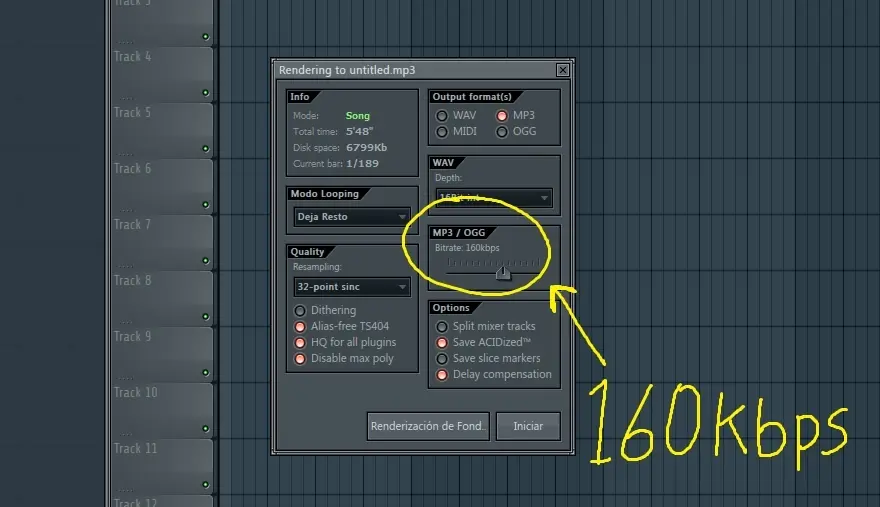Select OGG output format
This screenshot has width=880, height=507.
coord(502,132)
